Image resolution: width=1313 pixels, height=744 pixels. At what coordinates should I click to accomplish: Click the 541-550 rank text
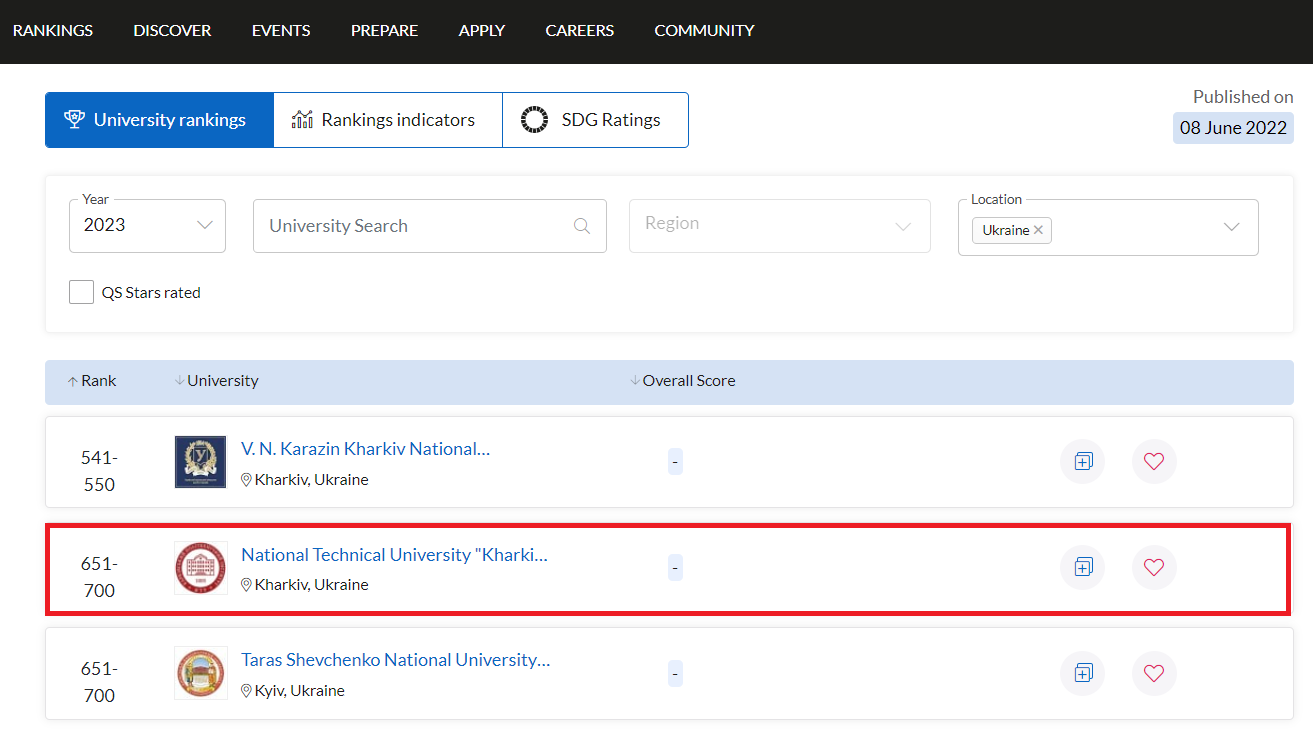pyautogui.click(x=99, y=471)
